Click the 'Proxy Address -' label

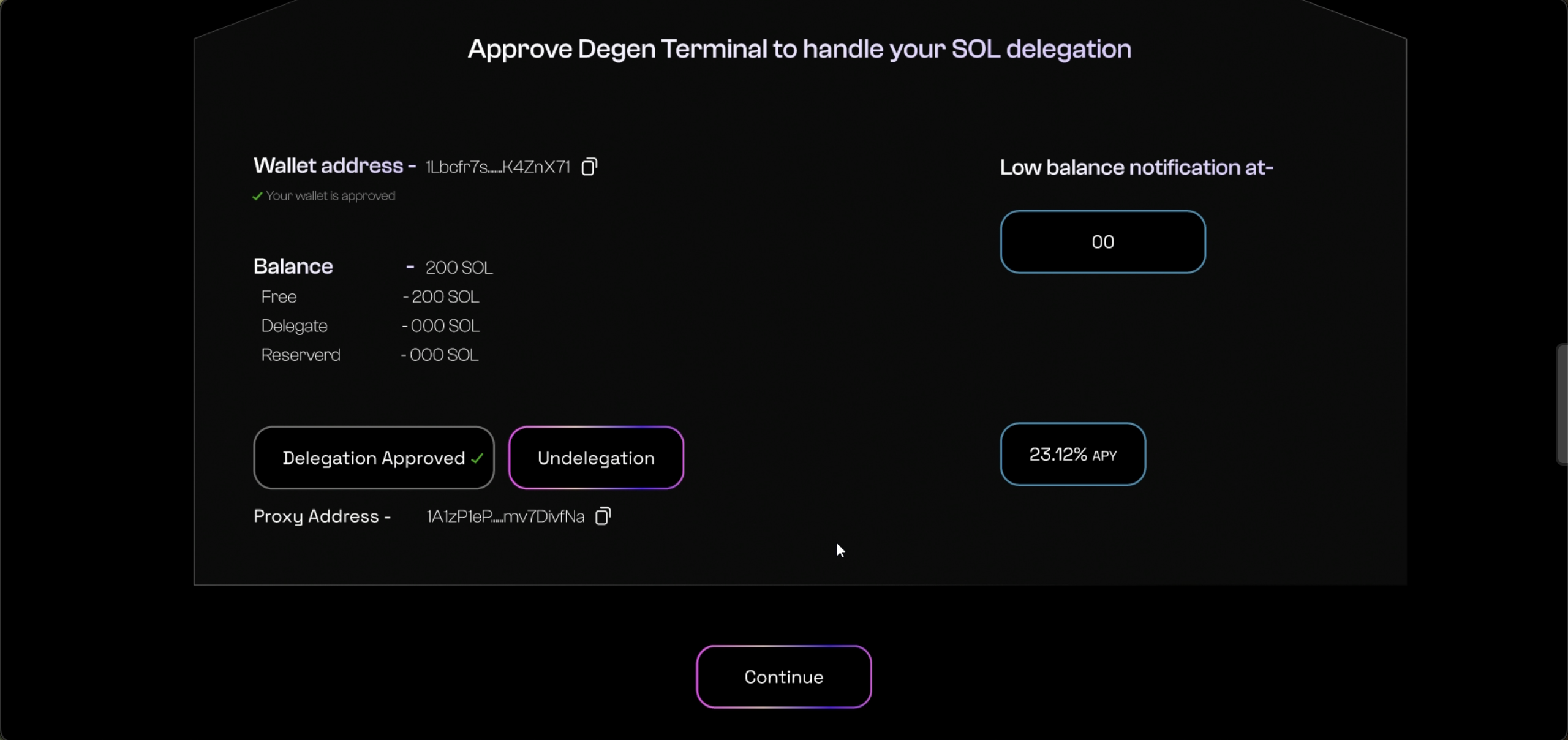coord(322,516)
